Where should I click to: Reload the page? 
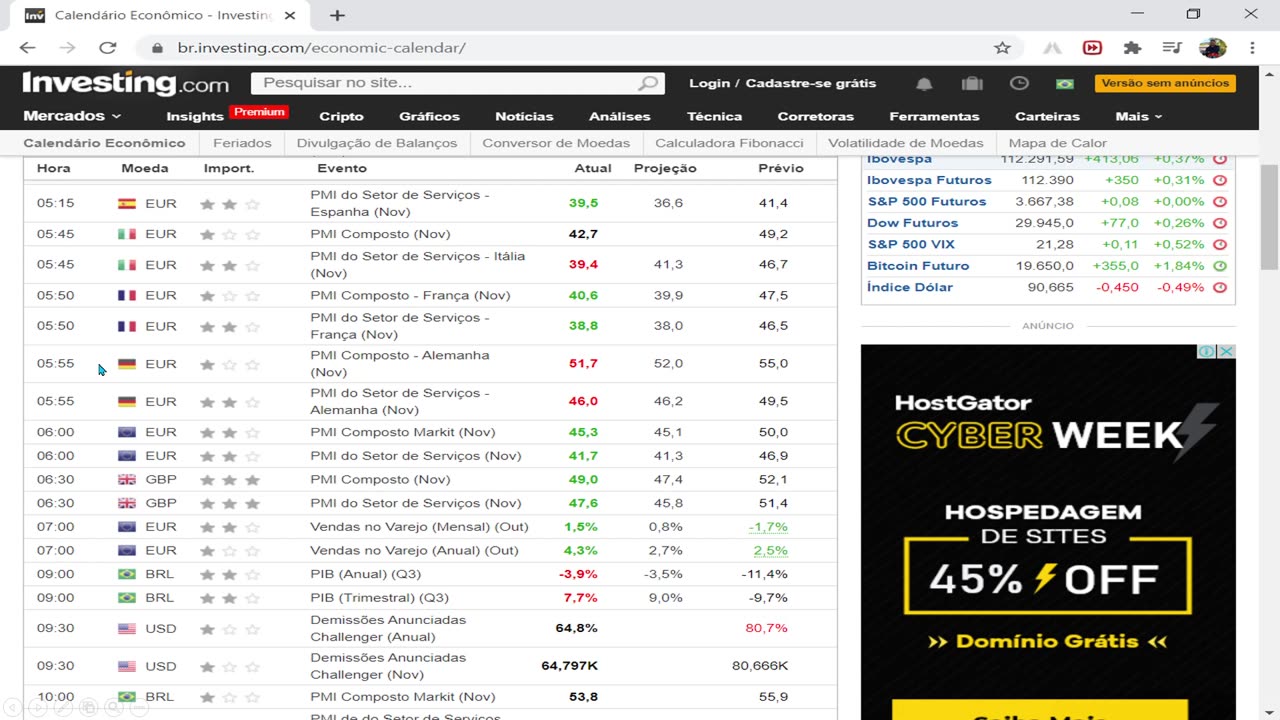click(x=108, y=48)
